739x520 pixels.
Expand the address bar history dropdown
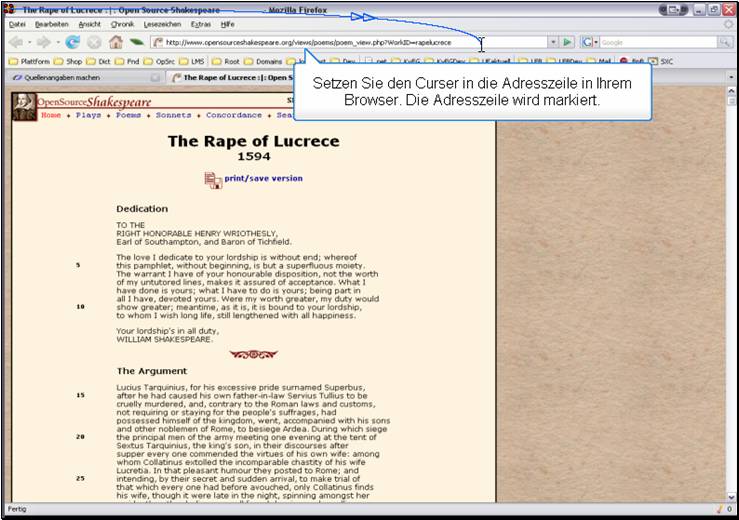click(x=552, y=43)
